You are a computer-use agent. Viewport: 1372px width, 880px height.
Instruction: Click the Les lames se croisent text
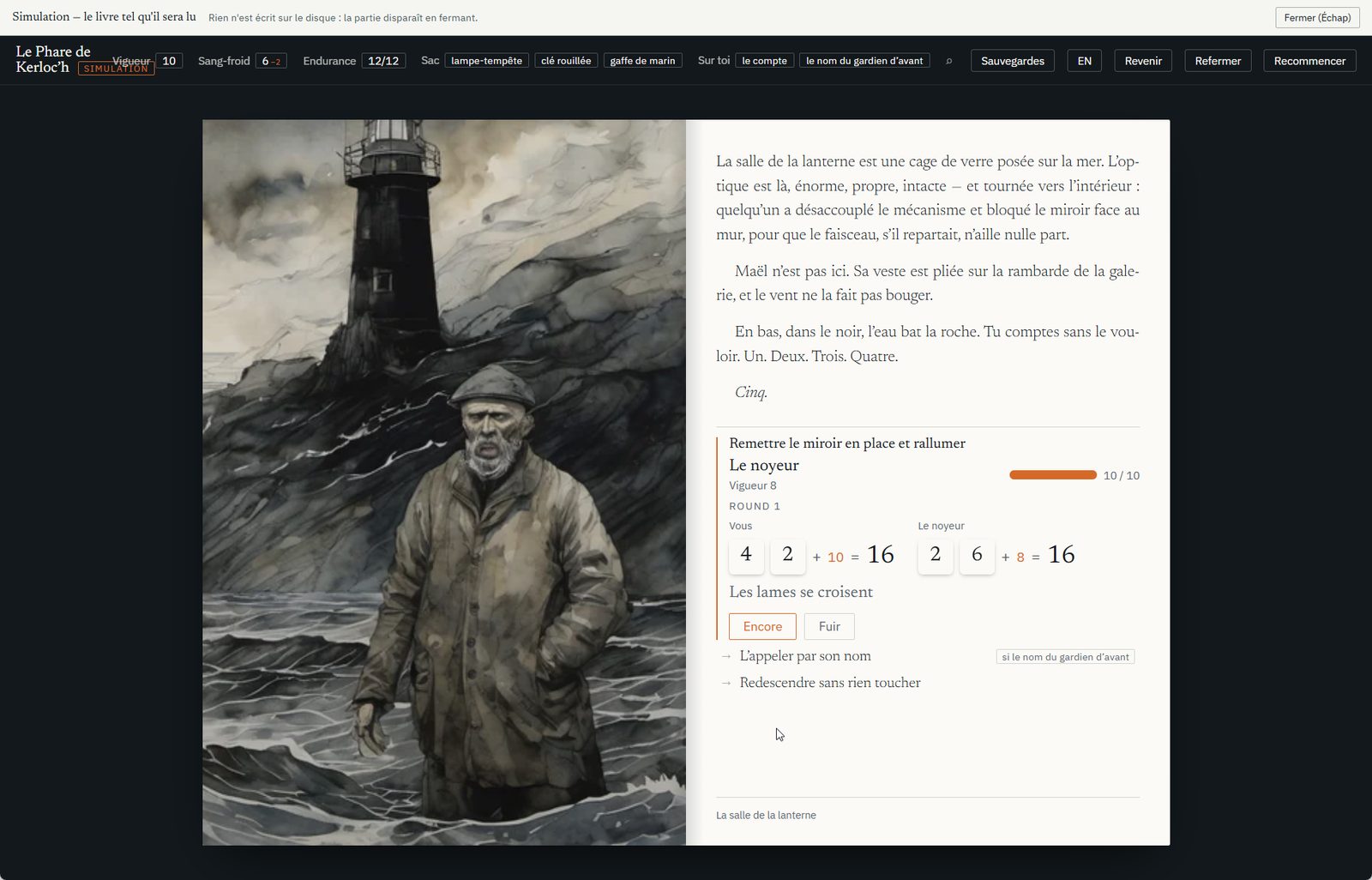[801, 592]
